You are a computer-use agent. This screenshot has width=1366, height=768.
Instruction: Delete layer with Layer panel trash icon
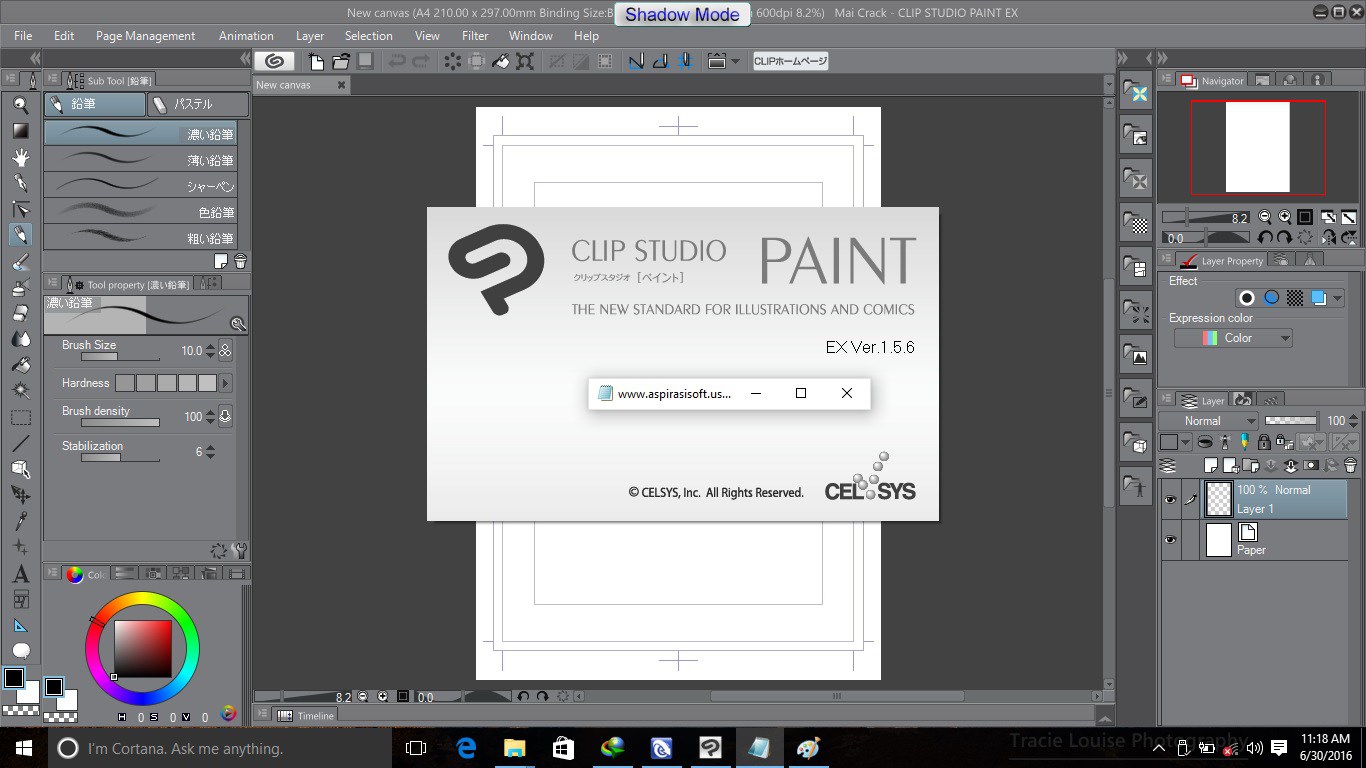(x=1351, y=465)
